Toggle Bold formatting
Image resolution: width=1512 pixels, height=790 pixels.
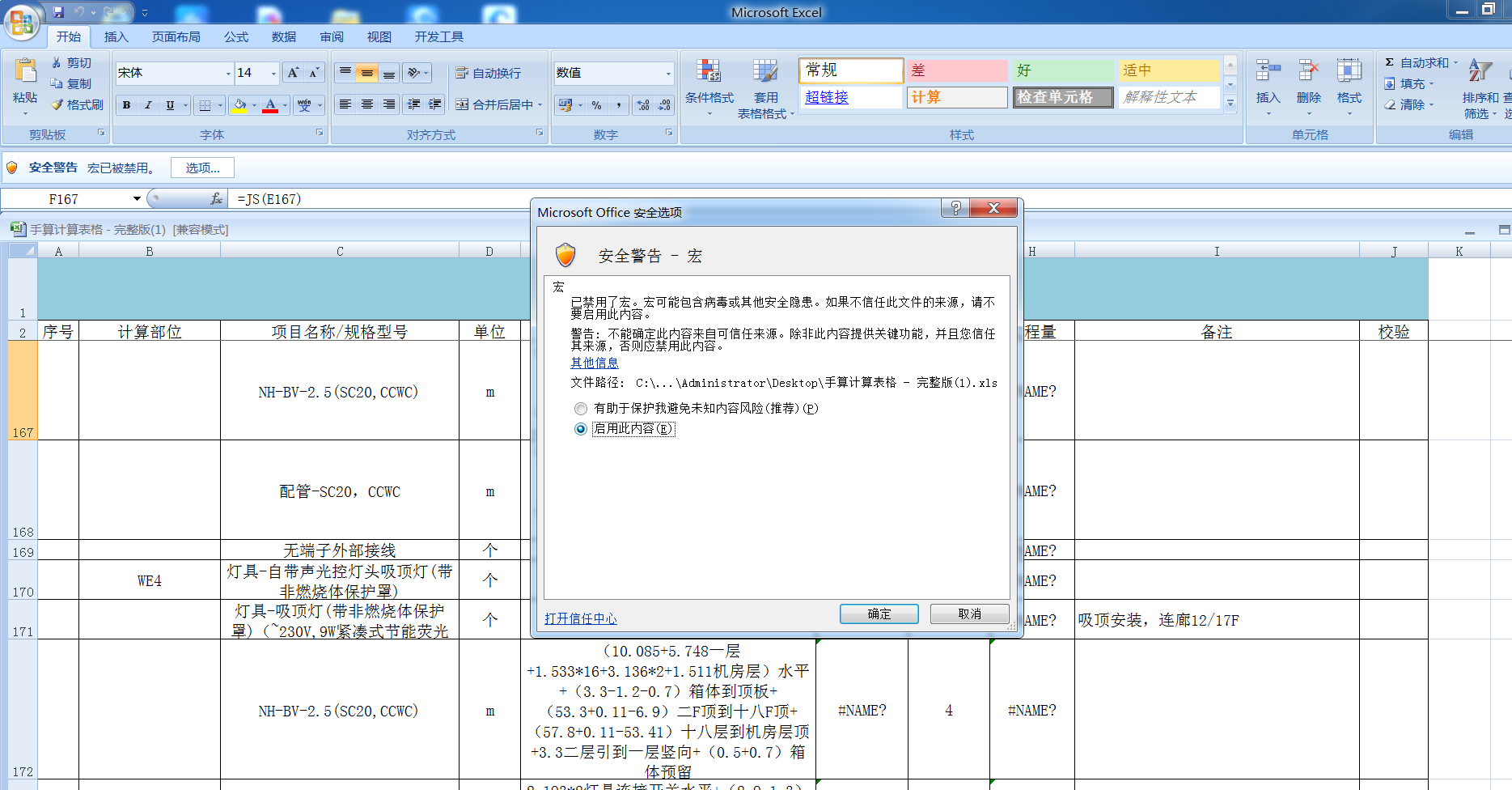[126, 105]
